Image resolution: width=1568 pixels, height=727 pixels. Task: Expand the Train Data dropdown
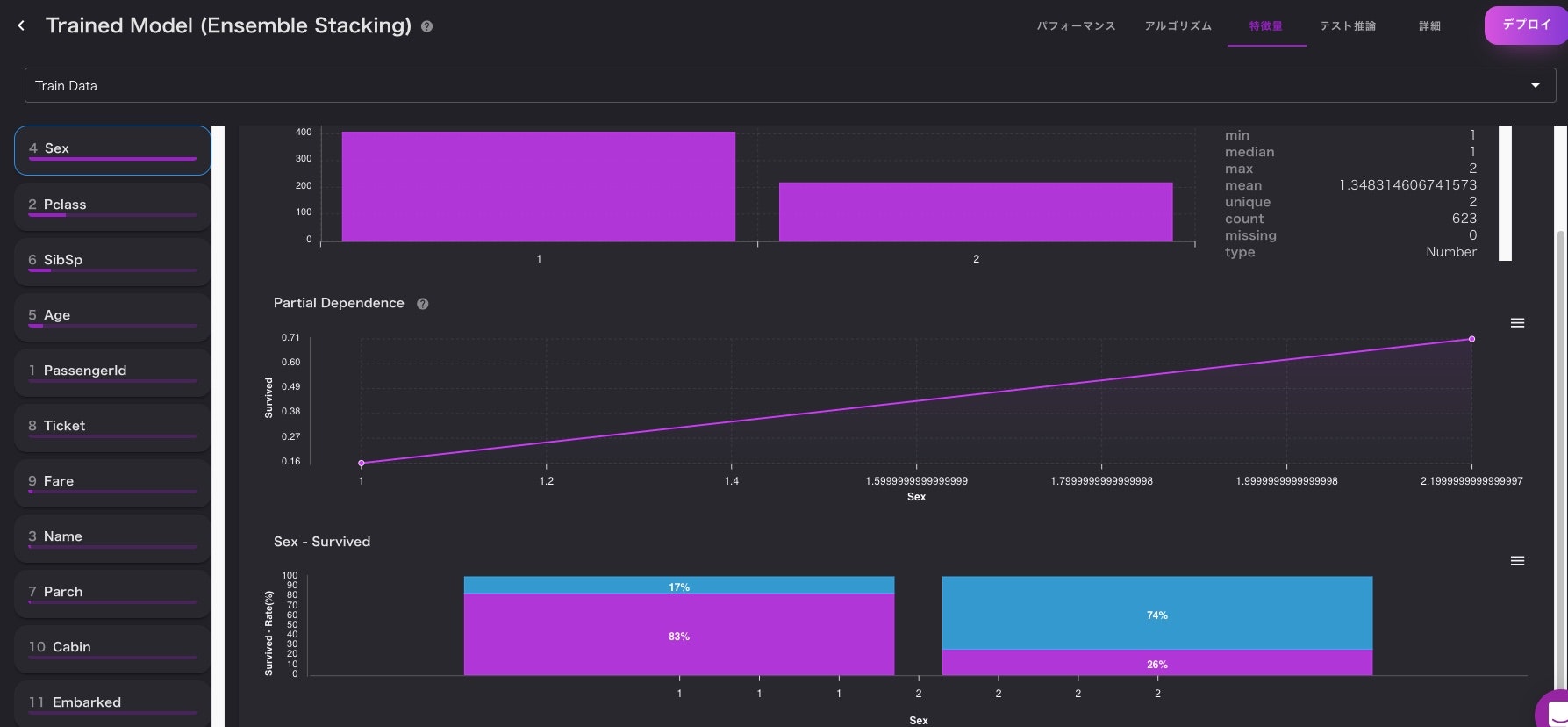[790, 85]
